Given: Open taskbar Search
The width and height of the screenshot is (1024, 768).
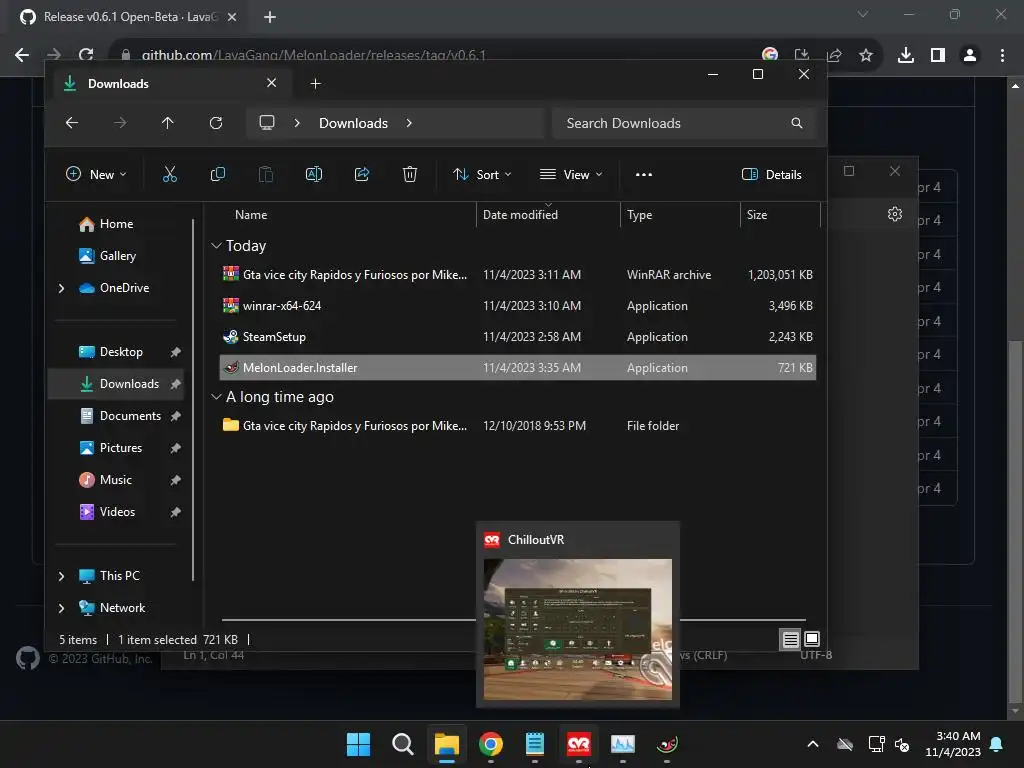Looking at the screenshot, I should tap(403, 744).
